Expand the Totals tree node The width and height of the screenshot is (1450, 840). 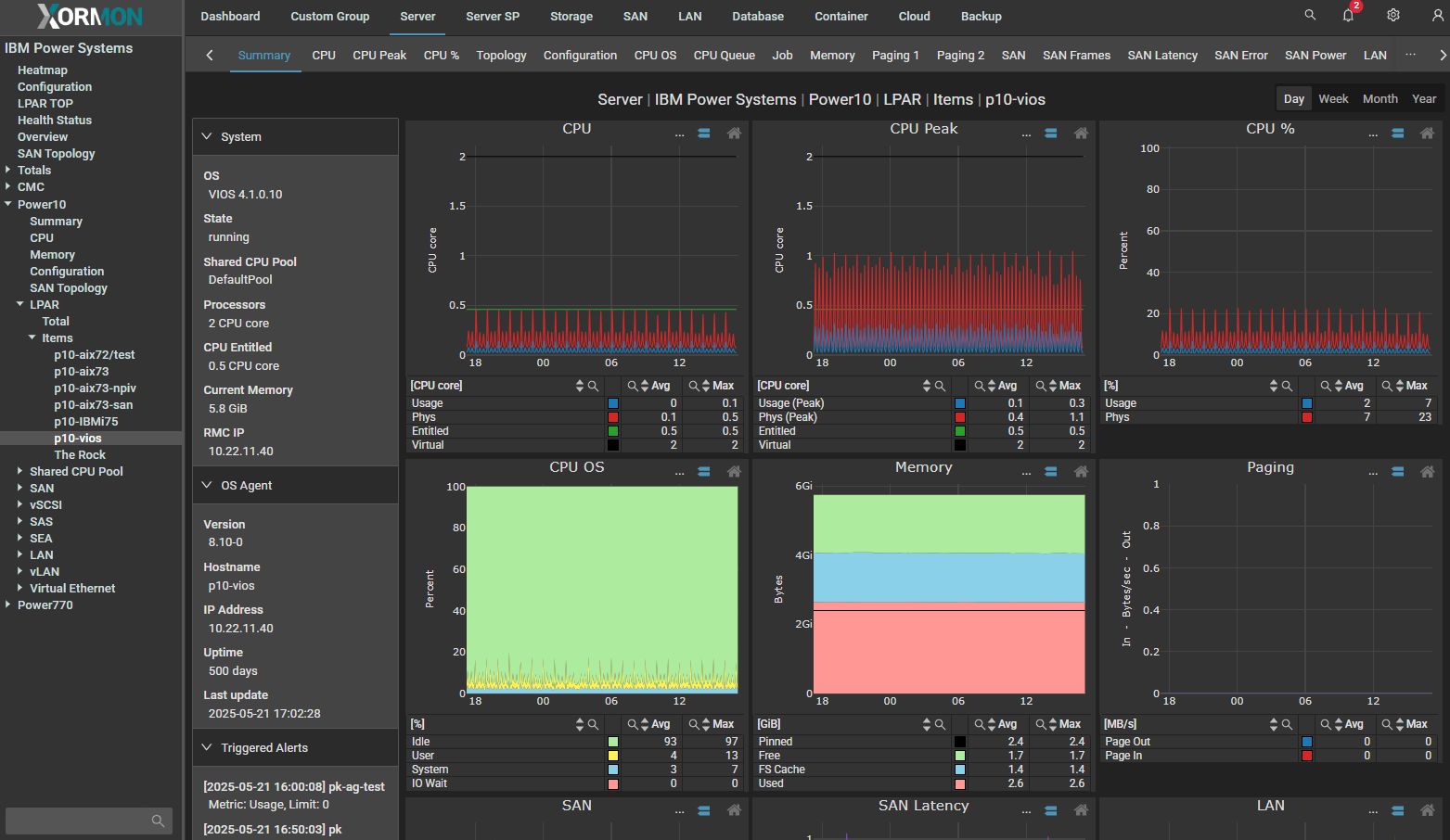[x=8, y=170]
